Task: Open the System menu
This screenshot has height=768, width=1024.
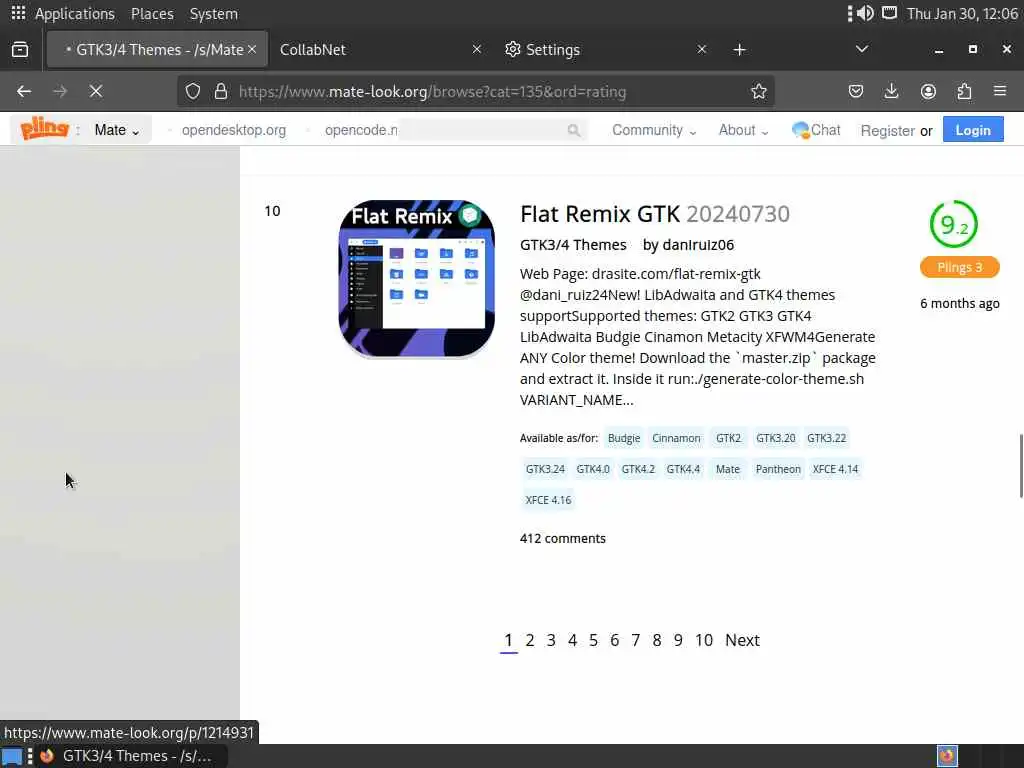Action: [x=214, y=14]
